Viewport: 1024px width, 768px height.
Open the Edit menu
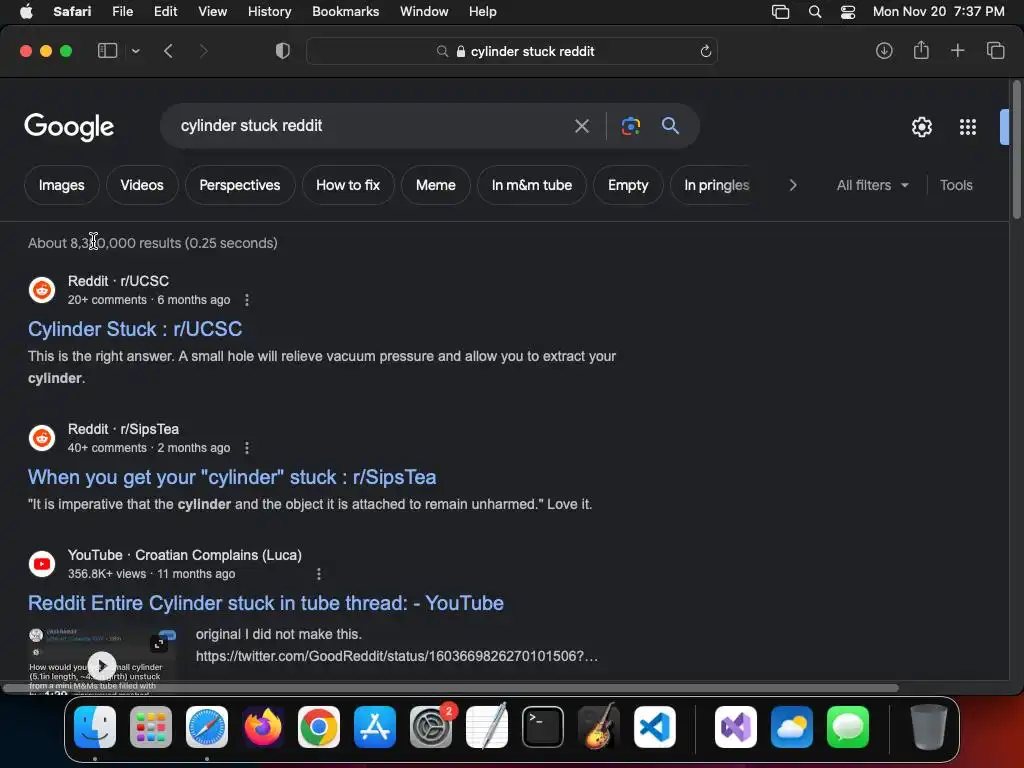pyautogui.click(x=165, y=11)
